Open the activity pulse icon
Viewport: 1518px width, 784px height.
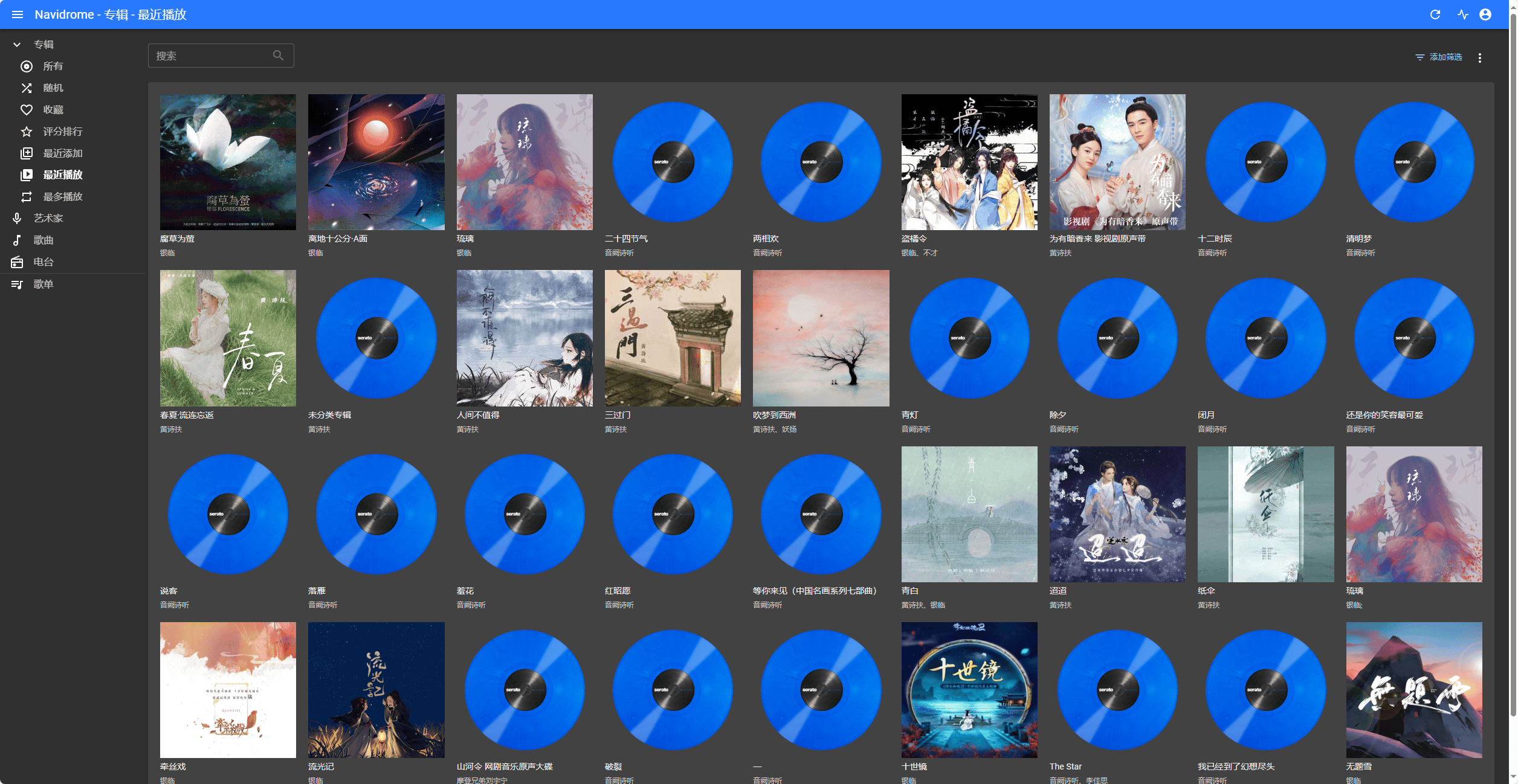[1462, 14]
